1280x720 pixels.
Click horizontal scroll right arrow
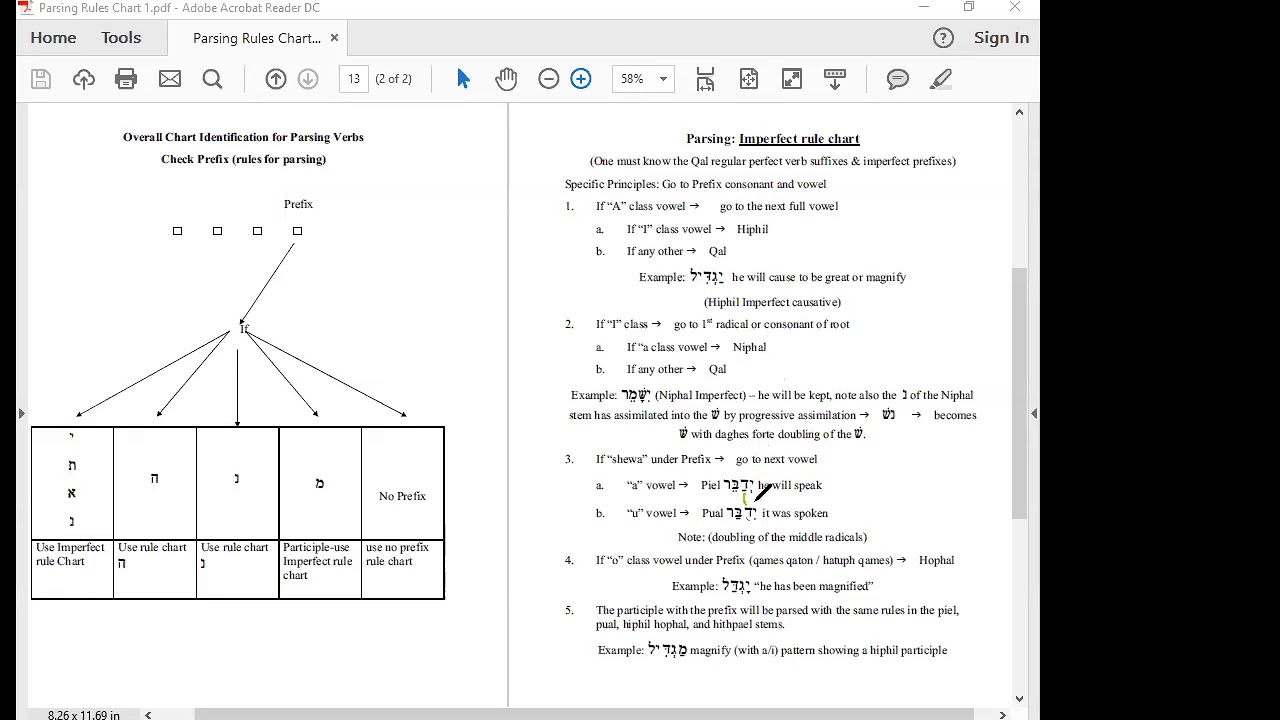click(1002, 714)
